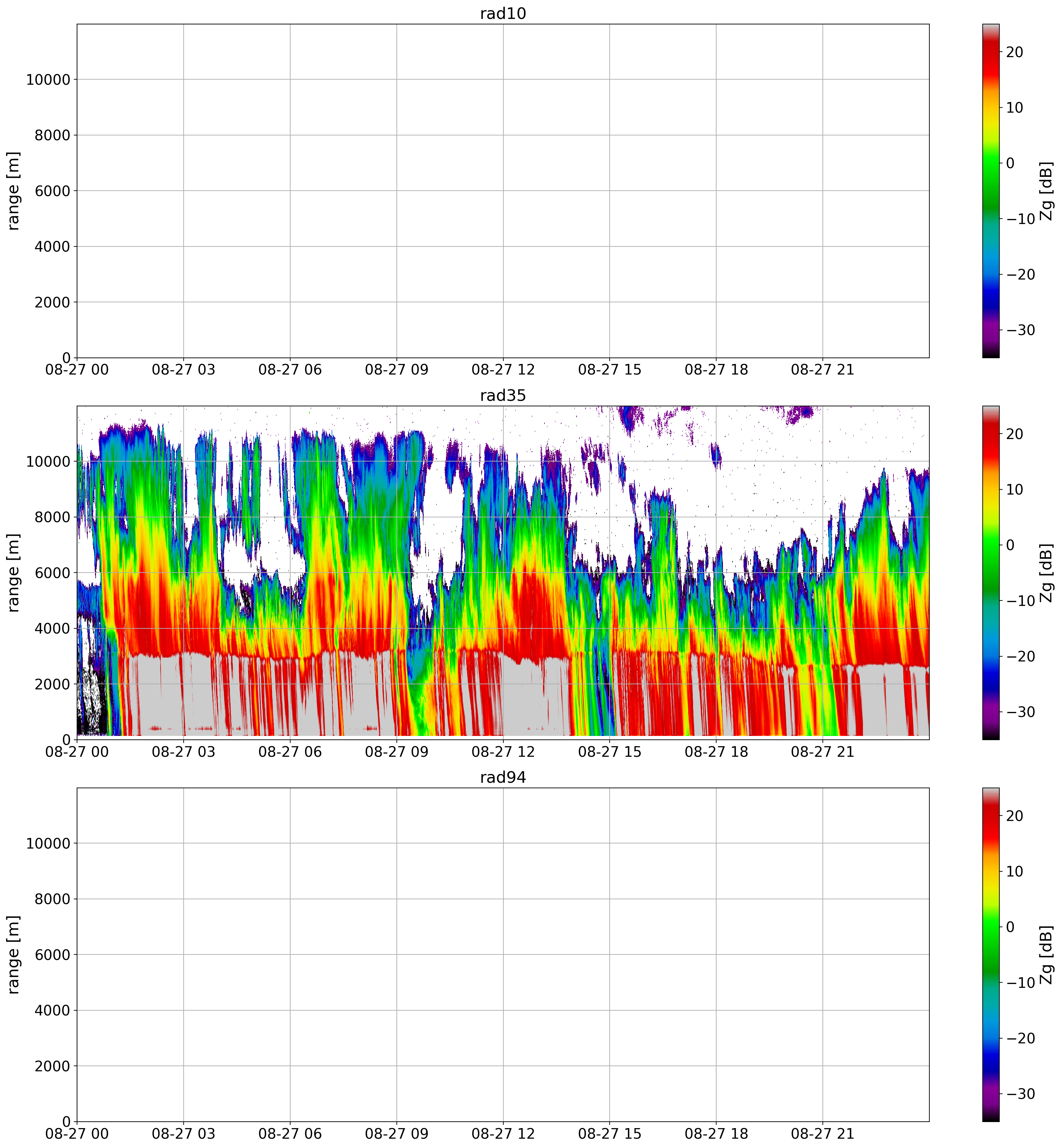Click the rad94 panel's 'Zg [dB]' colorbar label
Image resolution: width=1061 pixels, height=1148 pixels.
point(1047,954)
